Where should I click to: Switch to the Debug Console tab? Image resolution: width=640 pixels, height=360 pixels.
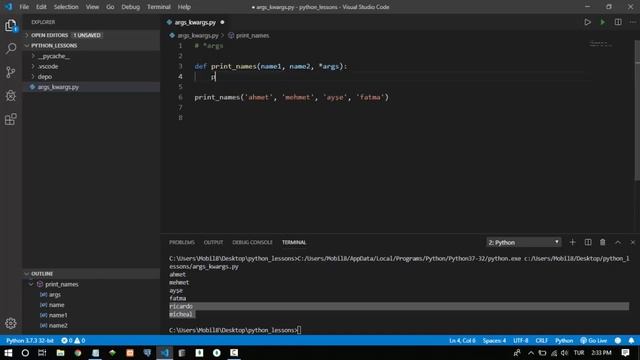252,242
